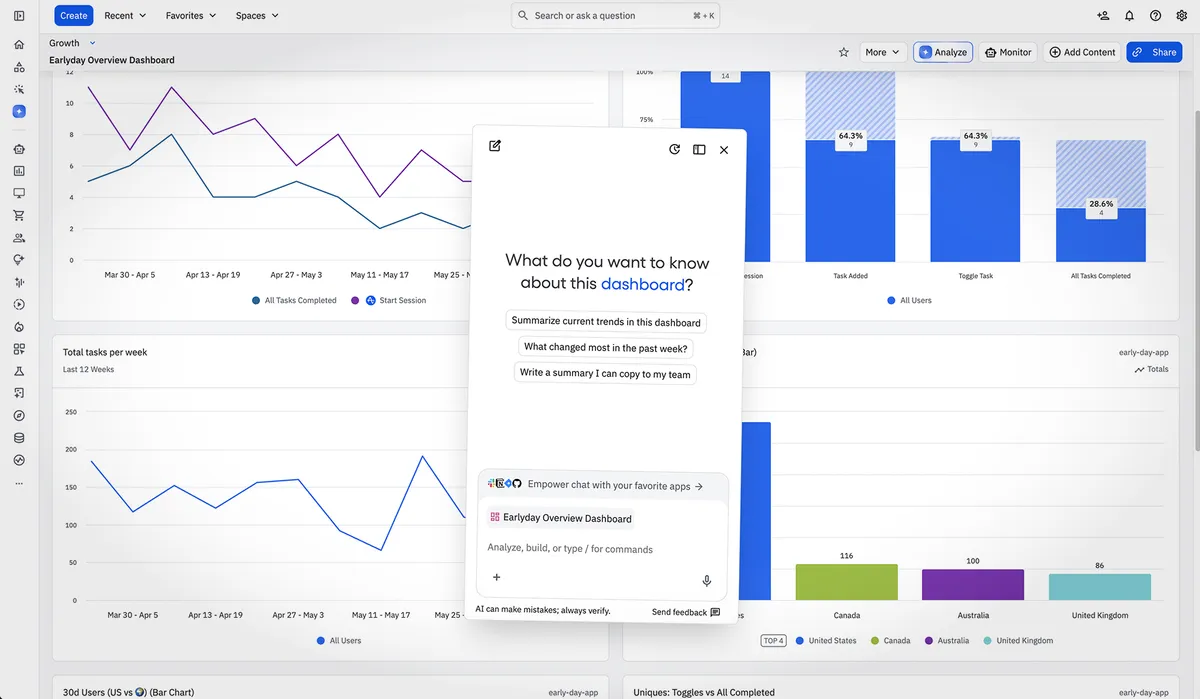1200x699 pixels.
Task: Click the Earlyday Overview Dashboard context chip
Action: 561,518
